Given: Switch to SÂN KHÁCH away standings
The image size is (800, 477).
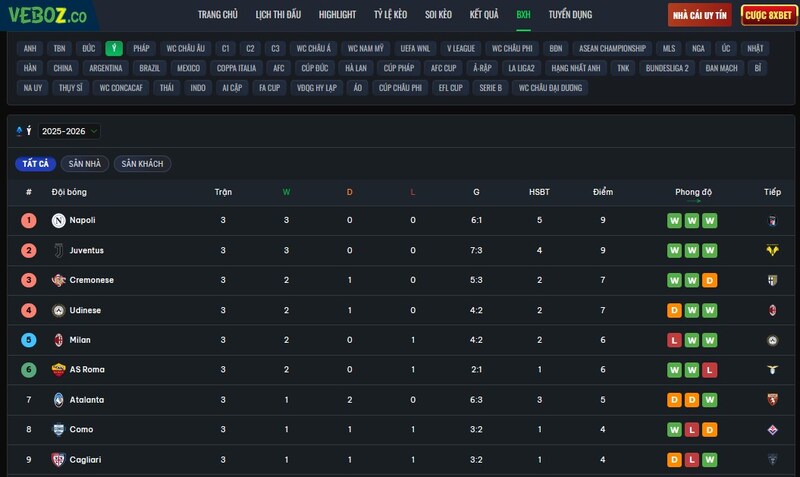Looking at the screenshot, I should (142, 164).
